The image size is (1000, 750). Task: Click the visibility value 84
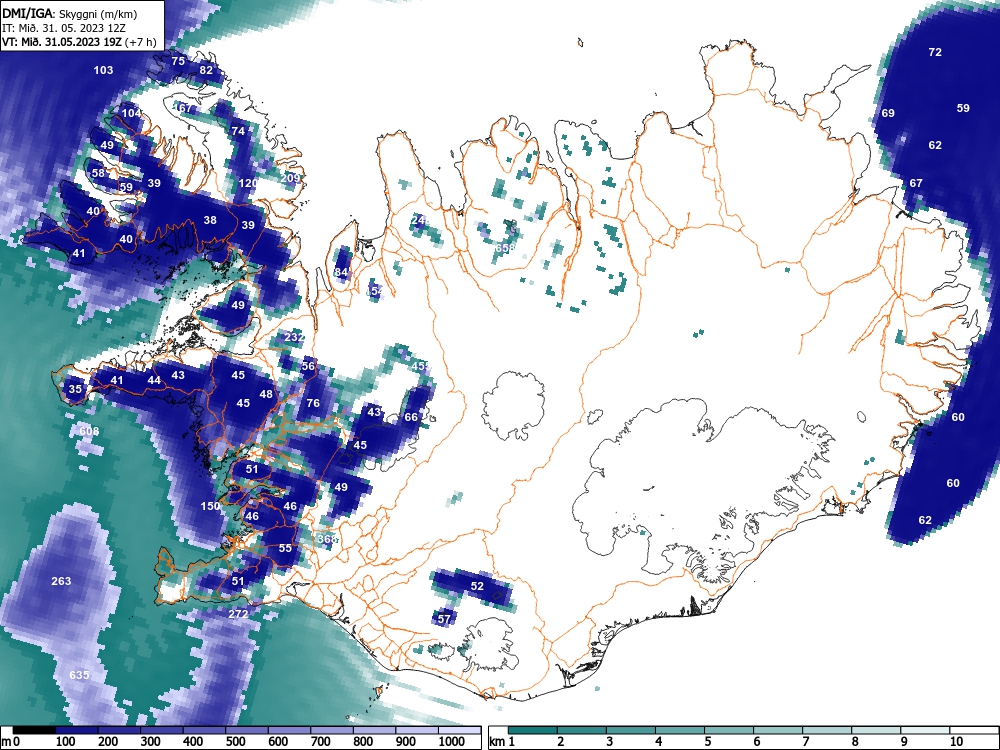(341, 272)
